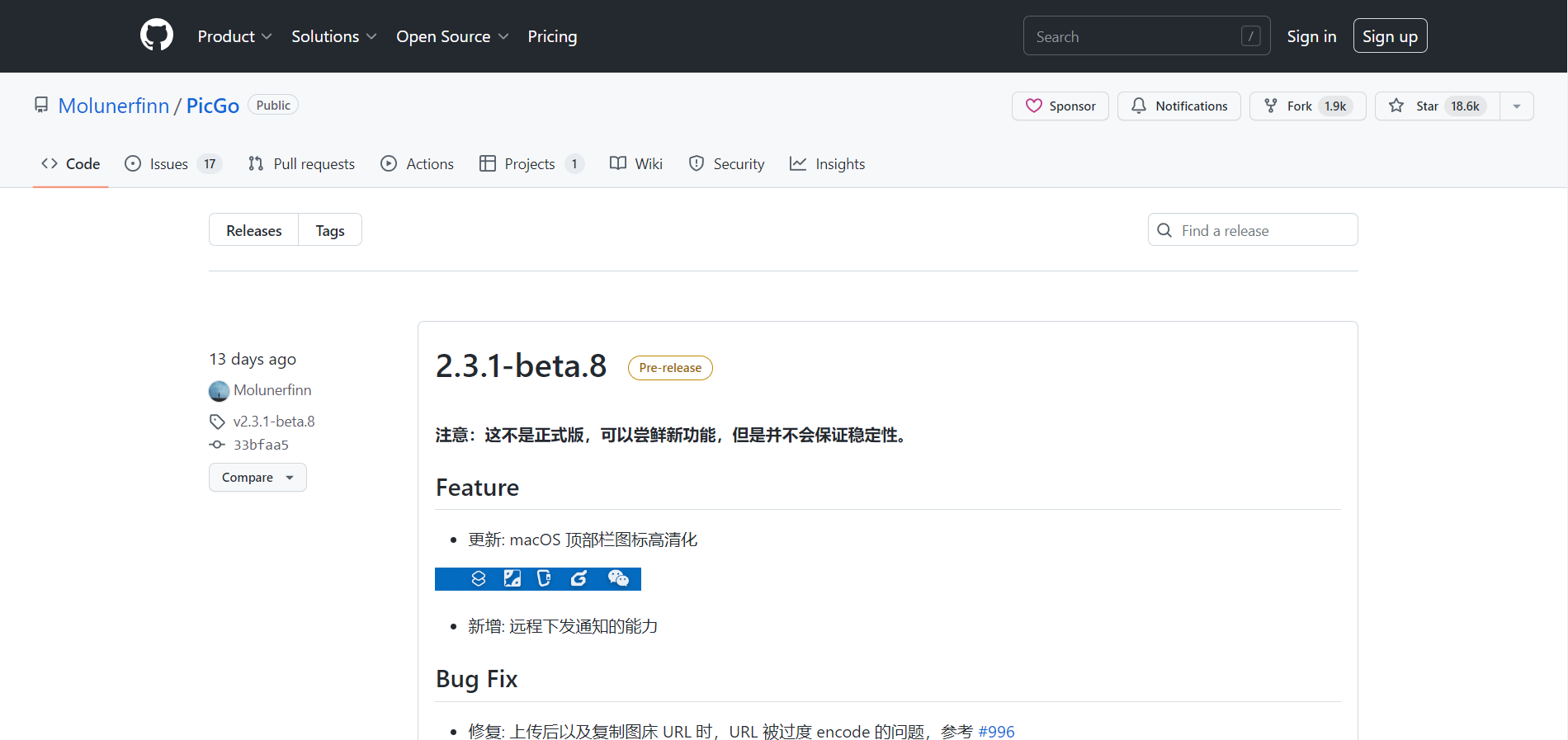1568x740 pixels.
Task: Click the 18.6k star count
Action: (x=1465, y=106)
